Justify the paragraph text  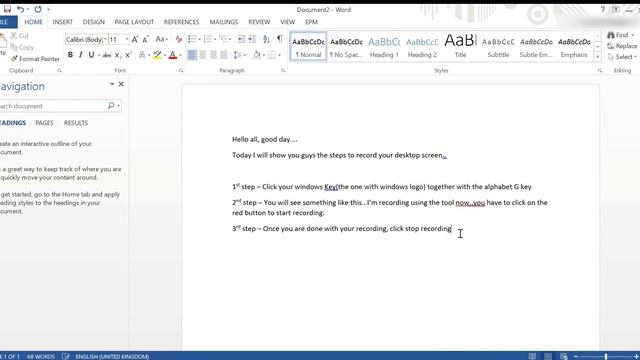(x=224, y=55)
